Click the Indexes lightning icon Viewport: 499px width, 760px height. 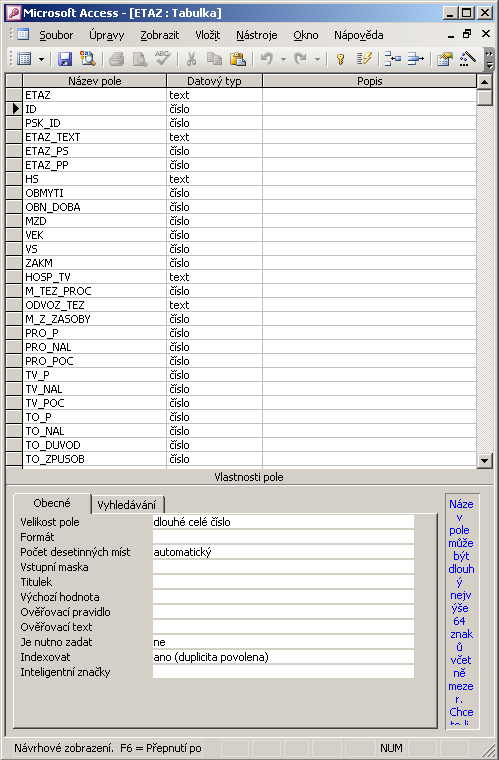(364, 59)
